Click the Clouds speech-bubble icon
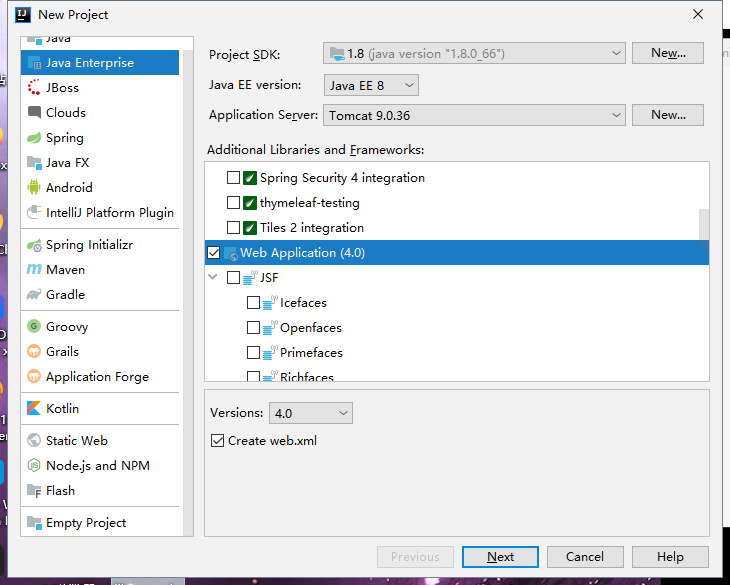730x585 pixels. [x=34, y=113]
